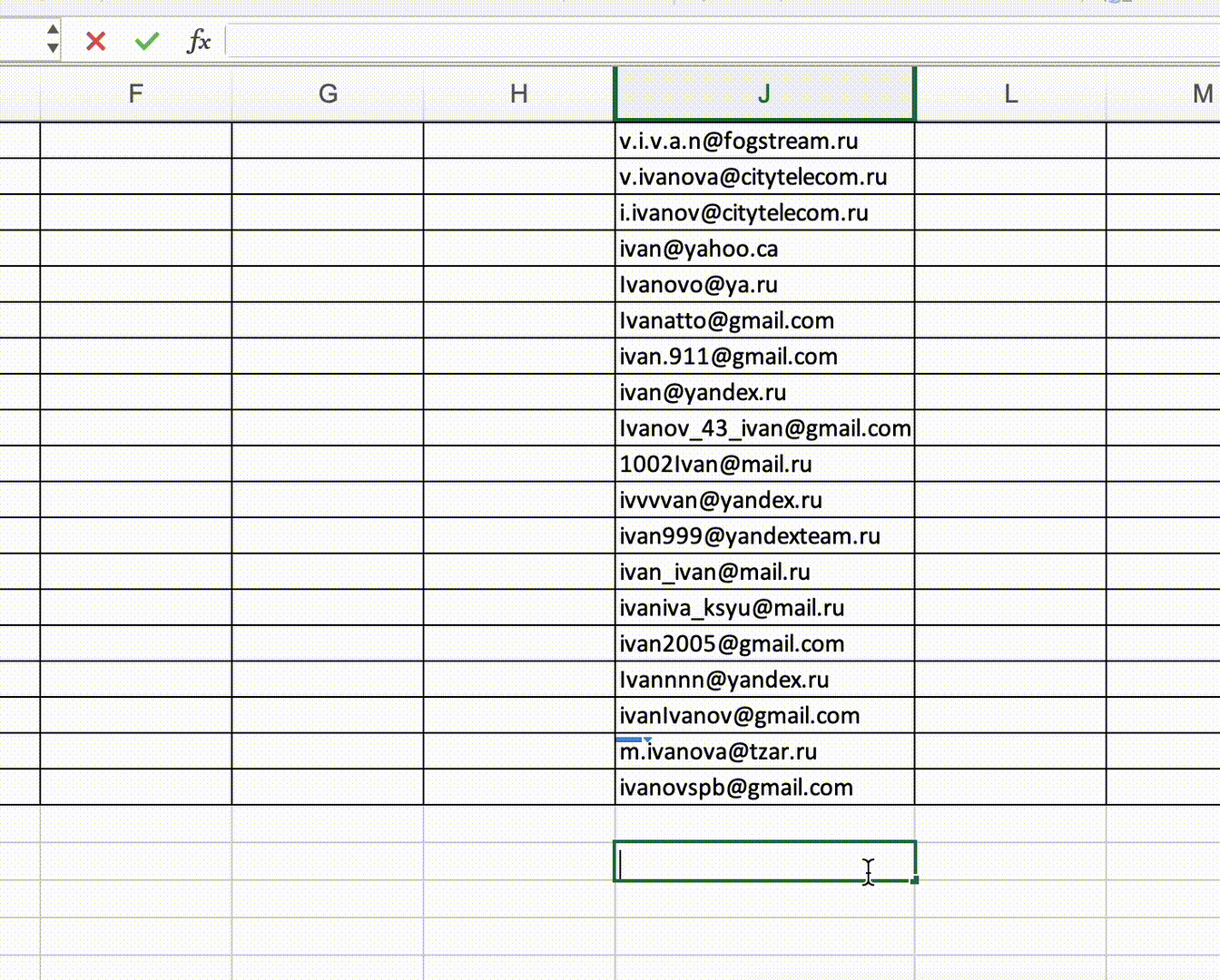Select cell v.i.v.a.n@fogstream.ru
This screenshot has width=1220, height=980.
764,141
